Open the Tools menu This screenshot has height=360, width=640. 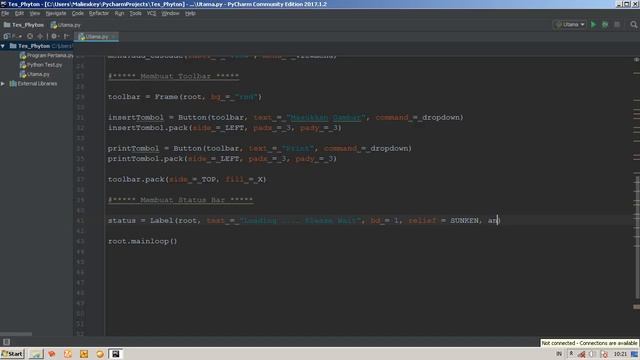[136, 13]
